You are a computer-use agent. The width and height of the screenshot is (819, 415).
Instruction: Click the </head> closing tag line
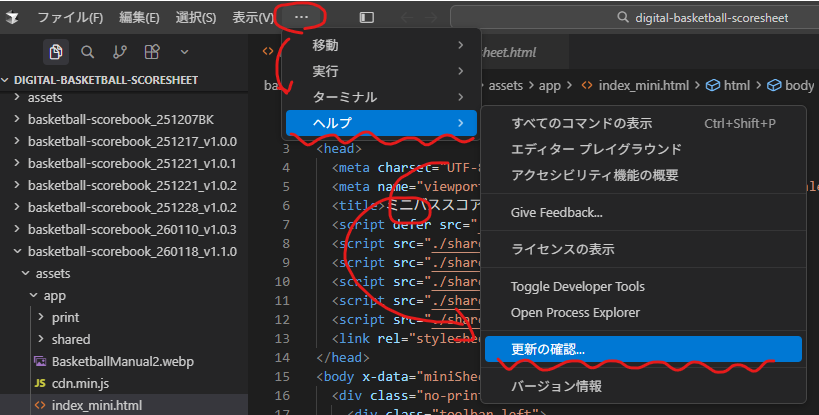tap(343, 358)
